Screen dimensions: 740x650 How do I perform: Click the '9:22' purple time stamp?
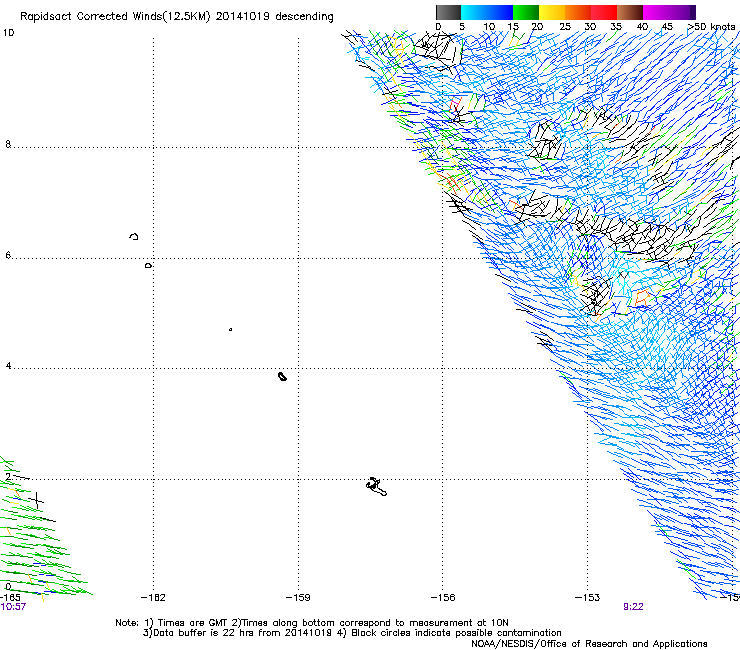(633, 607)
